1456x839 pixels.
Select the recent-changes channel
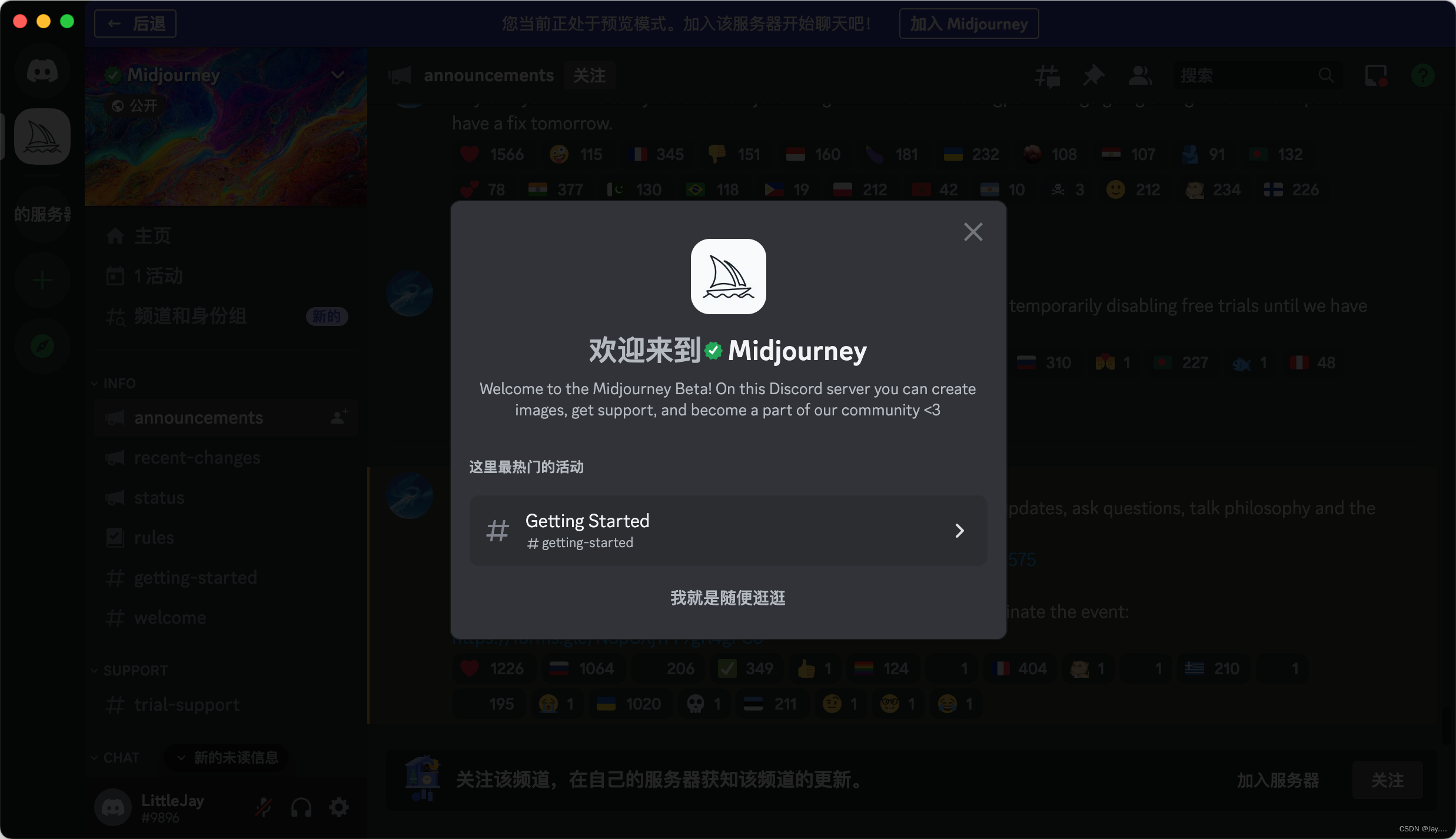pos(226,458)
